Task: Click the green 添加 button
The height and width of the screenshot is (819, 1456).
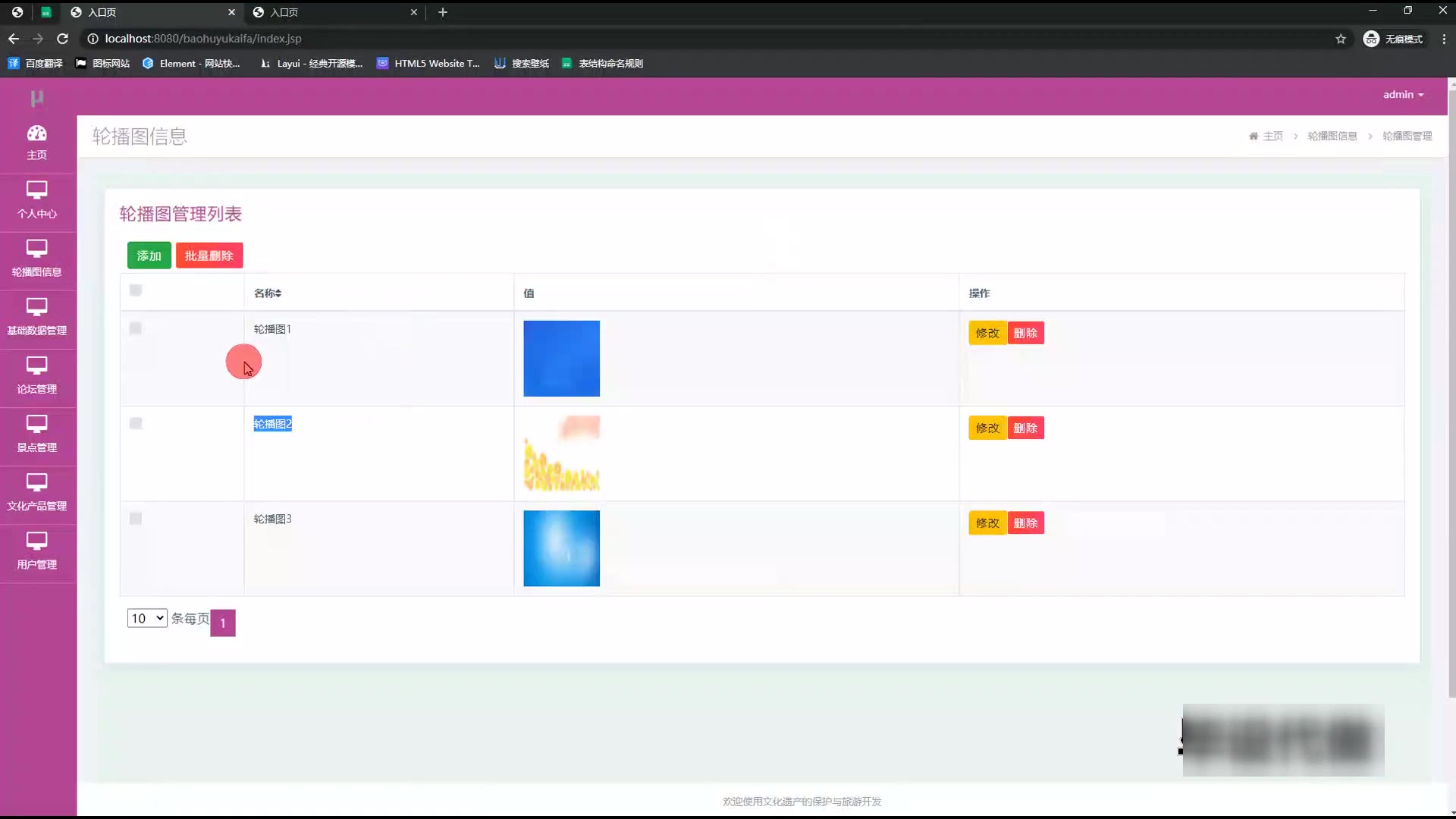Action: click(x=149, y=256)
